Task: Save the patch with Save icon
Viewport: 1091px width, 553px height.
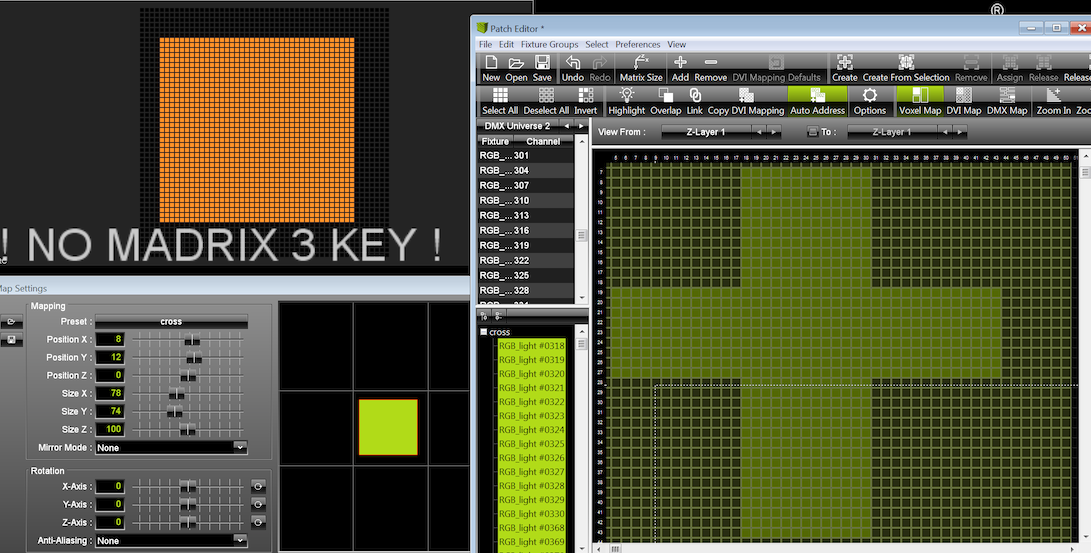Action: click(542, 63)
